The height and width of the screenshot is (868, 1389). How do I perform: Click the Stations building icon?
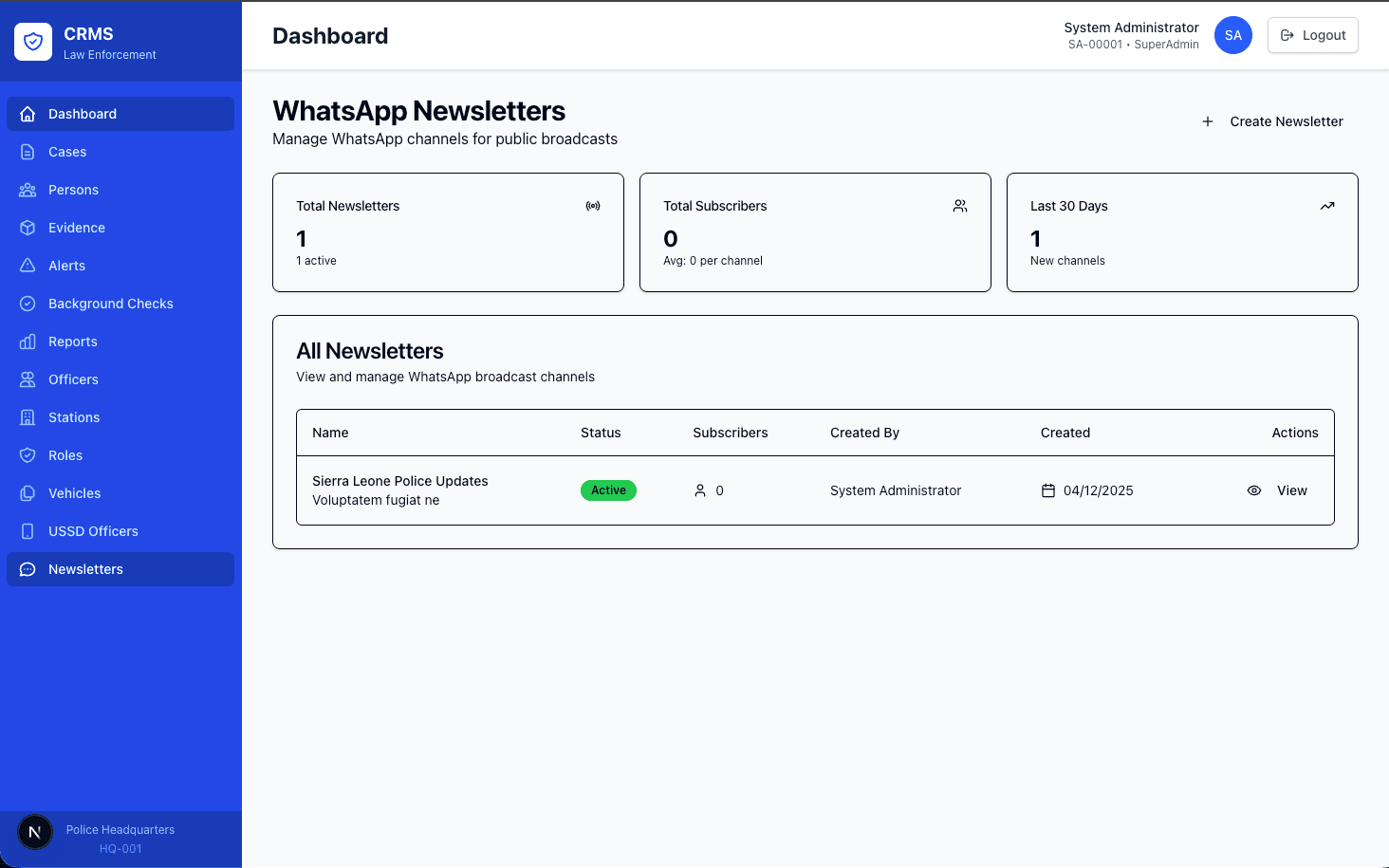pyautogui.click(x=28, y=417)
